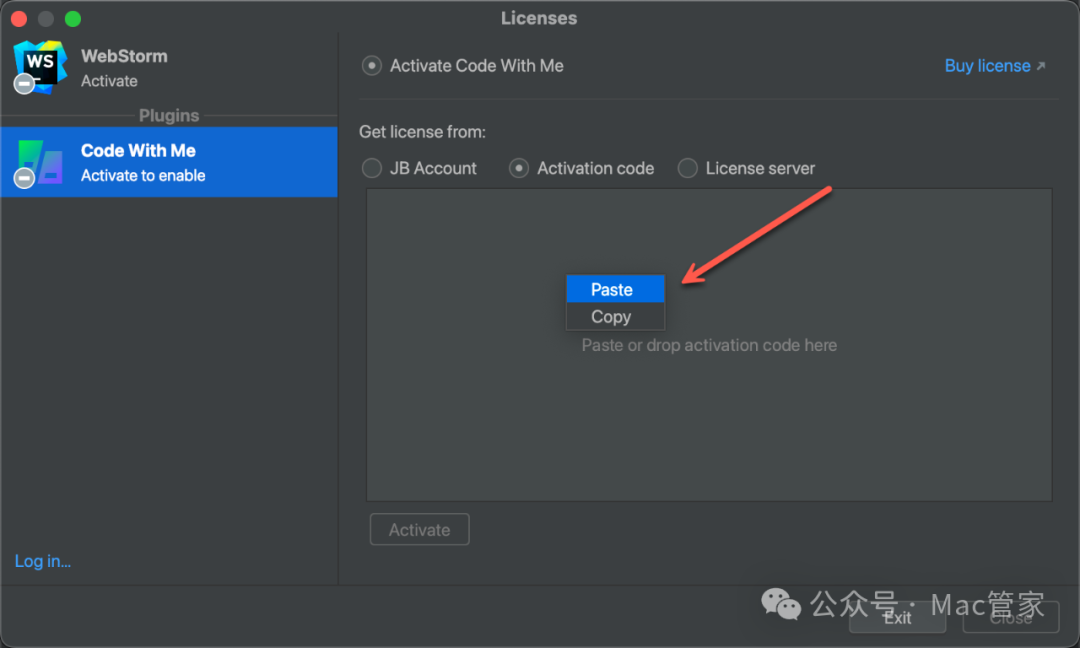
Task: Choose the Activation code radio option
Action: (x=519, y=168)
